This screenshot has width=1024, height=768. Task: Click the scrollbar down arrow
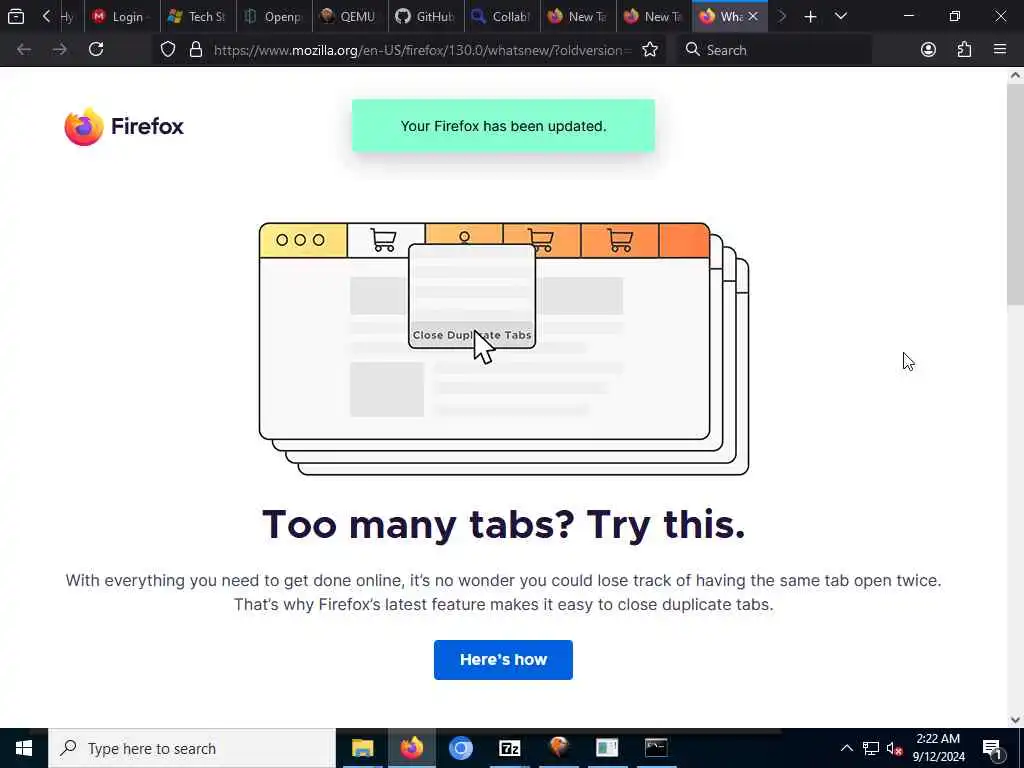[x=1015, y=720]
